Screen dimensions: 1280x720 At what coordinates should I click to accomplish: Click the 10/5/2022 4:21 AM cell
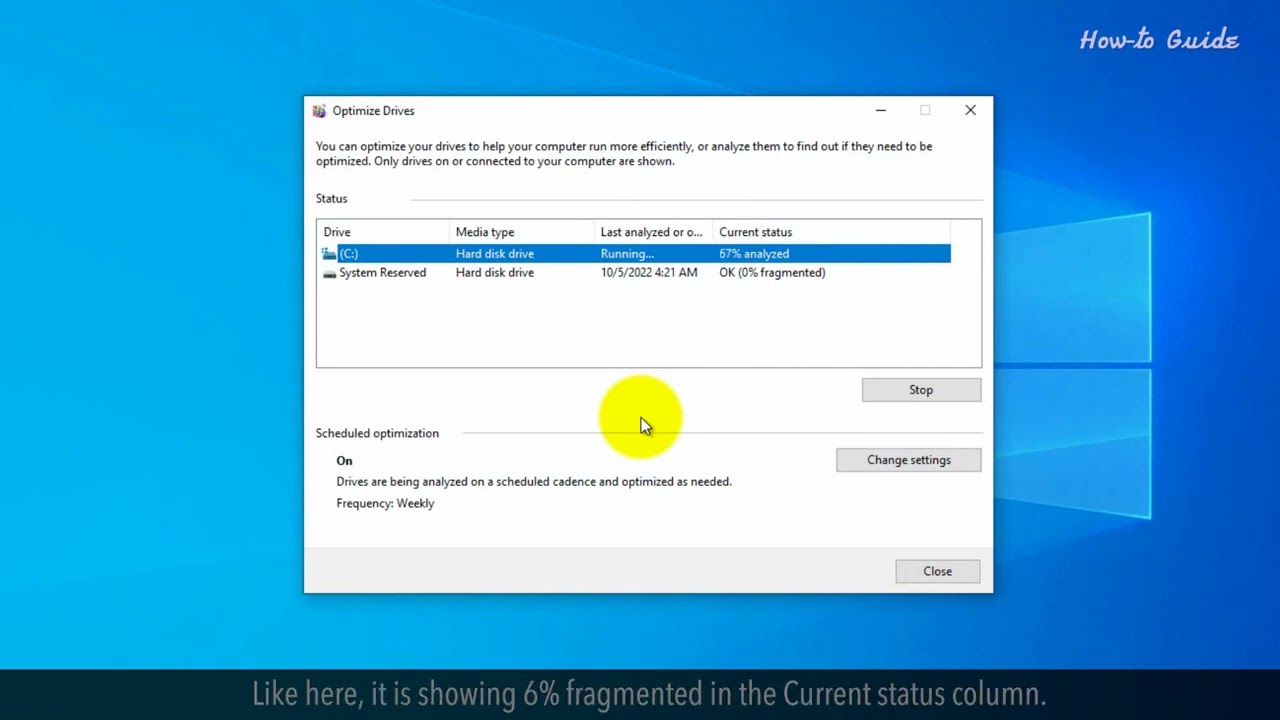coord(649,273)
